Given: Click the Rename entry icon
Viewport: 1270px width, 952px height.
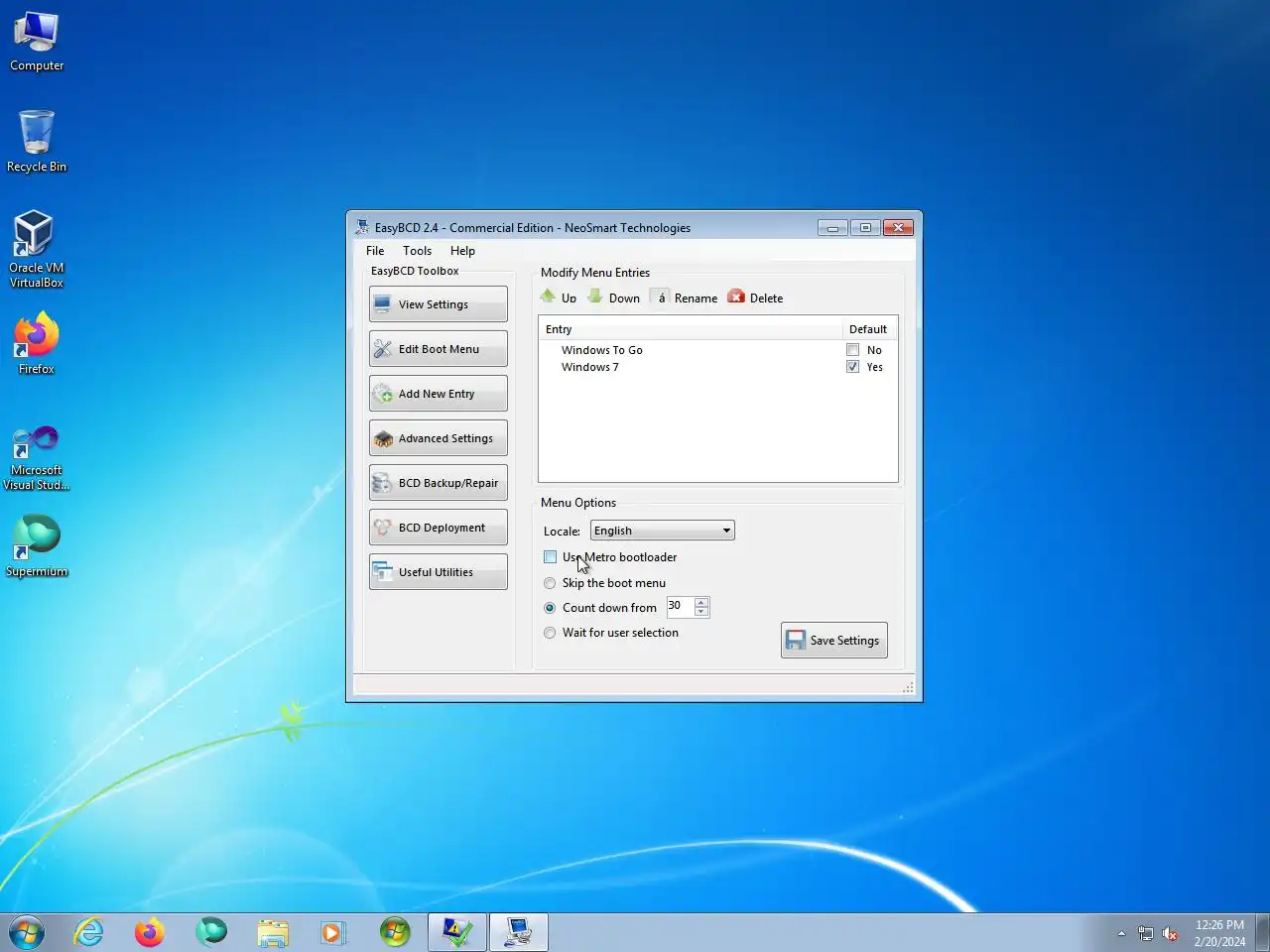Looking at the screenshot, I should 661,297.
